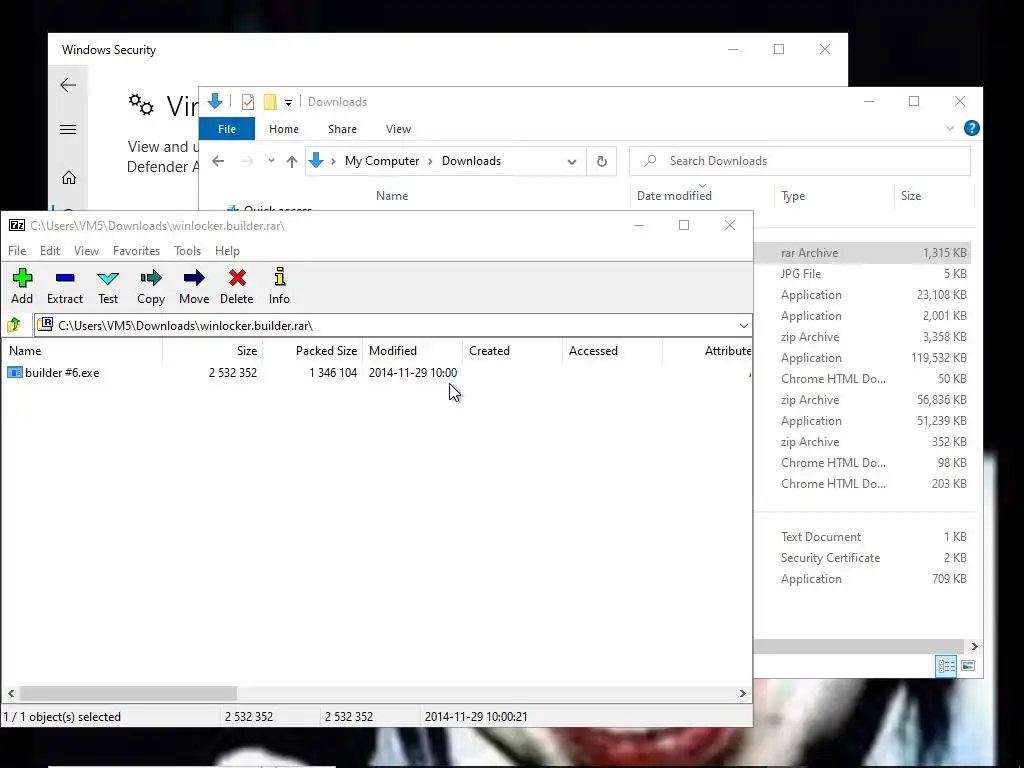Image resolution: width=1024 pixels, height=768 pixels.
Task: Click inside the Search Downloads box
Action: pos(800,161)
